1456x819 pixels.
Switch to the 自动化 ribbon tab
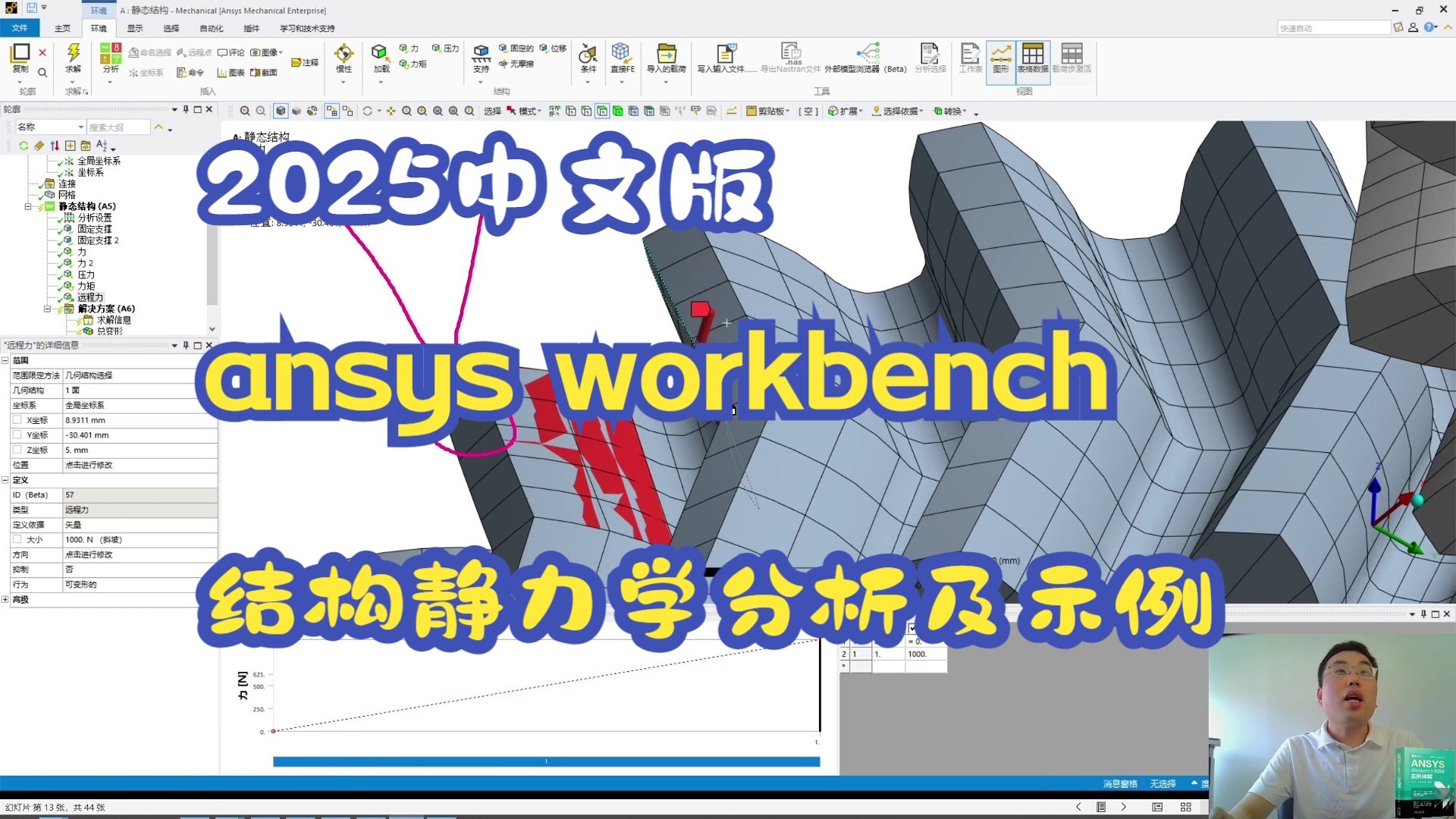pyautogui.click(x=211, y=28)
